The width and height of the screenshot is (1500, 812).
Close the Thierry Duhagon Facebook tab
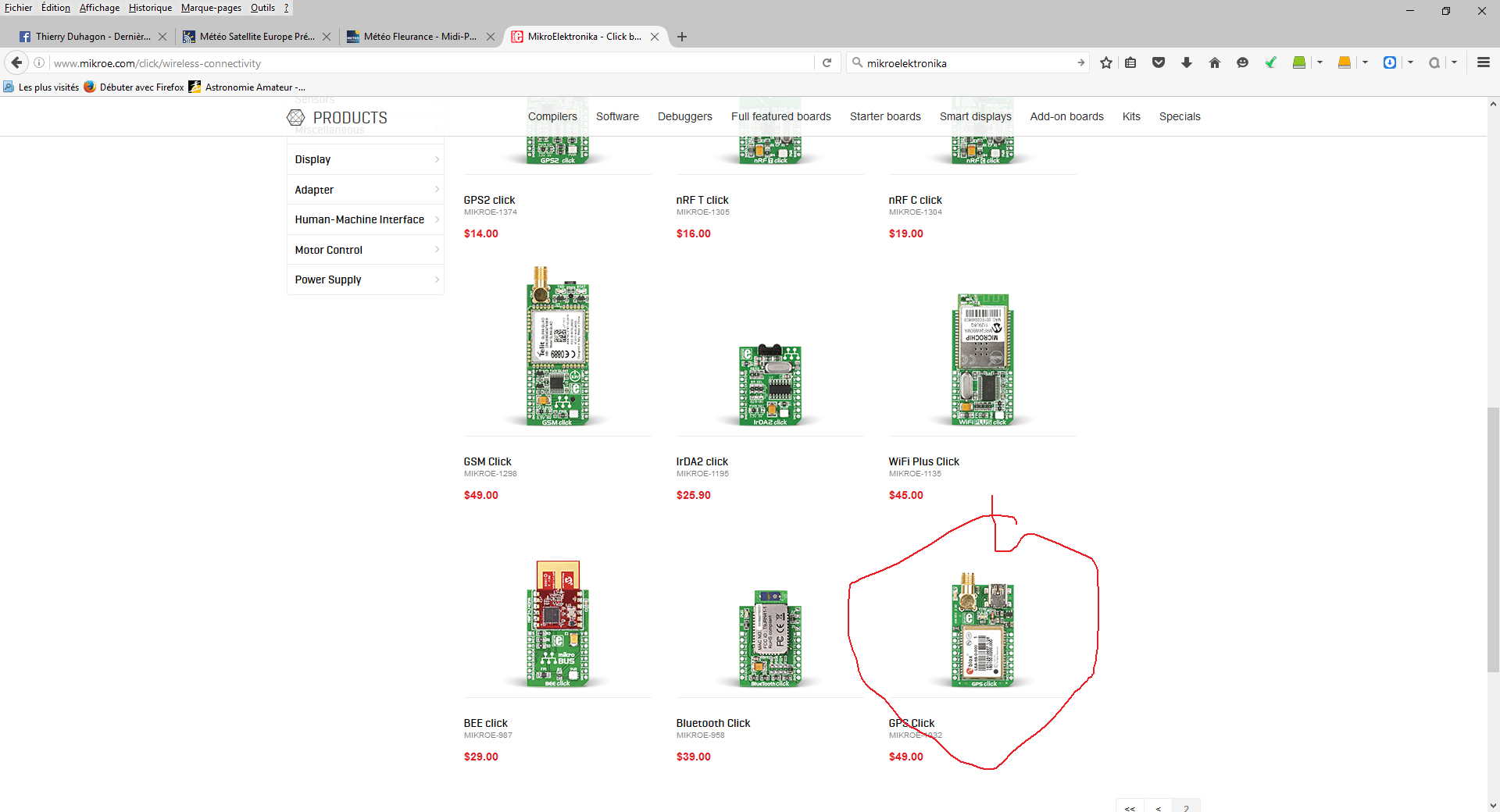coord(162,37)
